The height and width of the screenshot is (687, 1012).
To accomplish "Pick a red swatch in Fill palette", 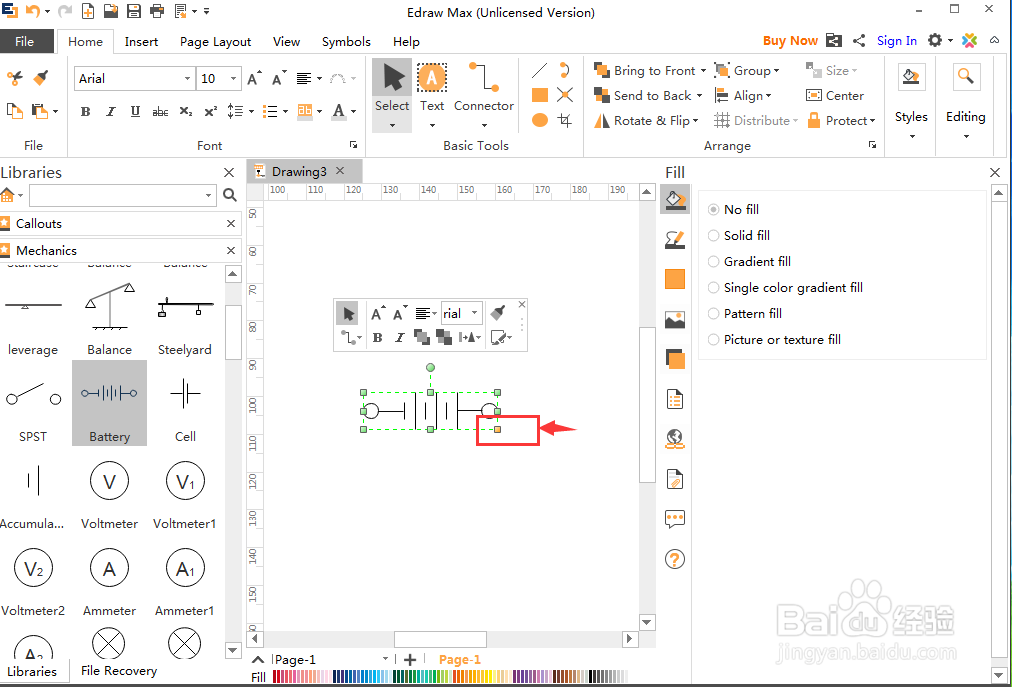I will (x=276, y=677).
